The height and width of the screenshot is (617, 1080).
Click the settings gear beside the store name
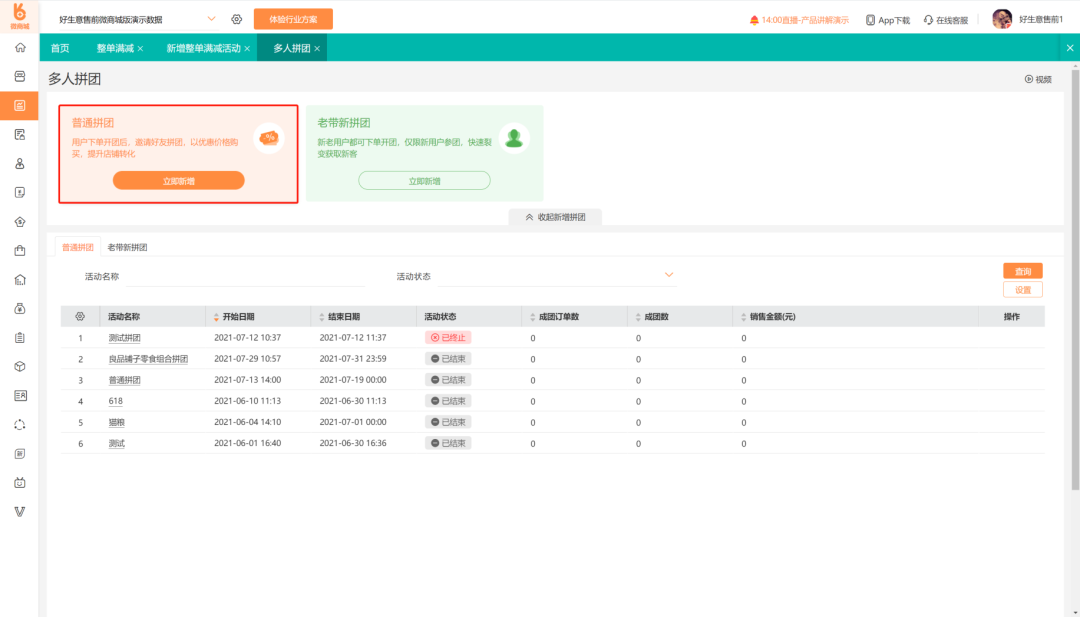point(236,19)
